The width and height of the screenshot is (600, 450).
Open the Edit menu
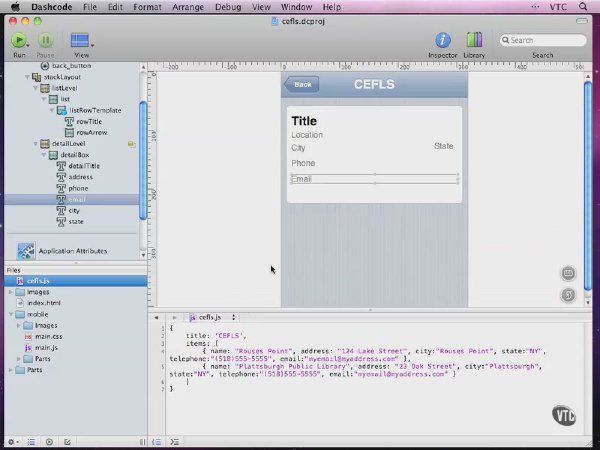click(115, 7)
